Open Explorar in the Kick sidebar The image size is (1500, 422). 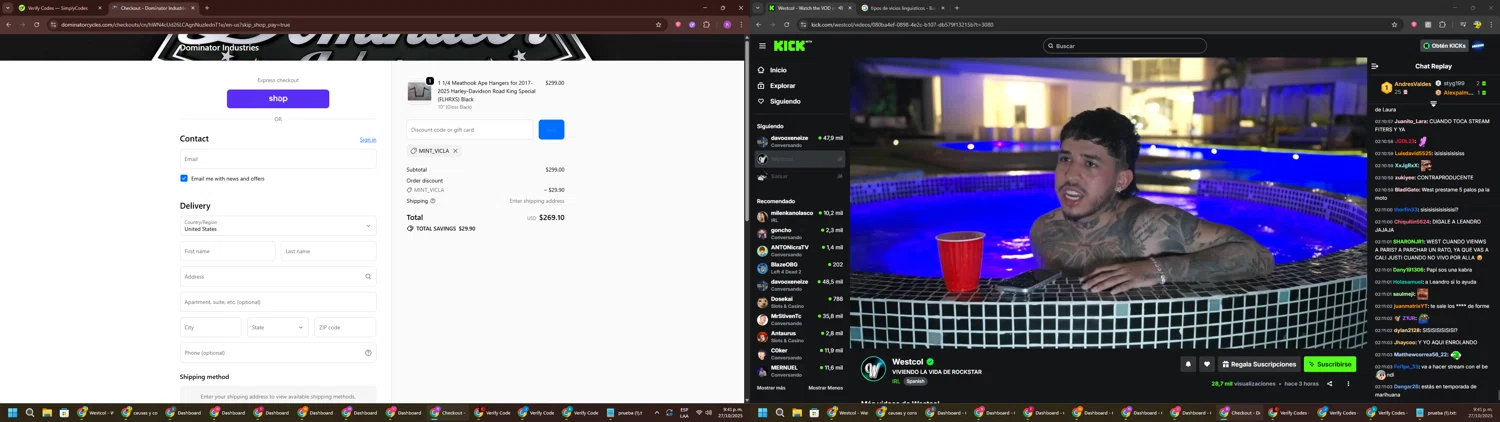(x=782, y=86)
